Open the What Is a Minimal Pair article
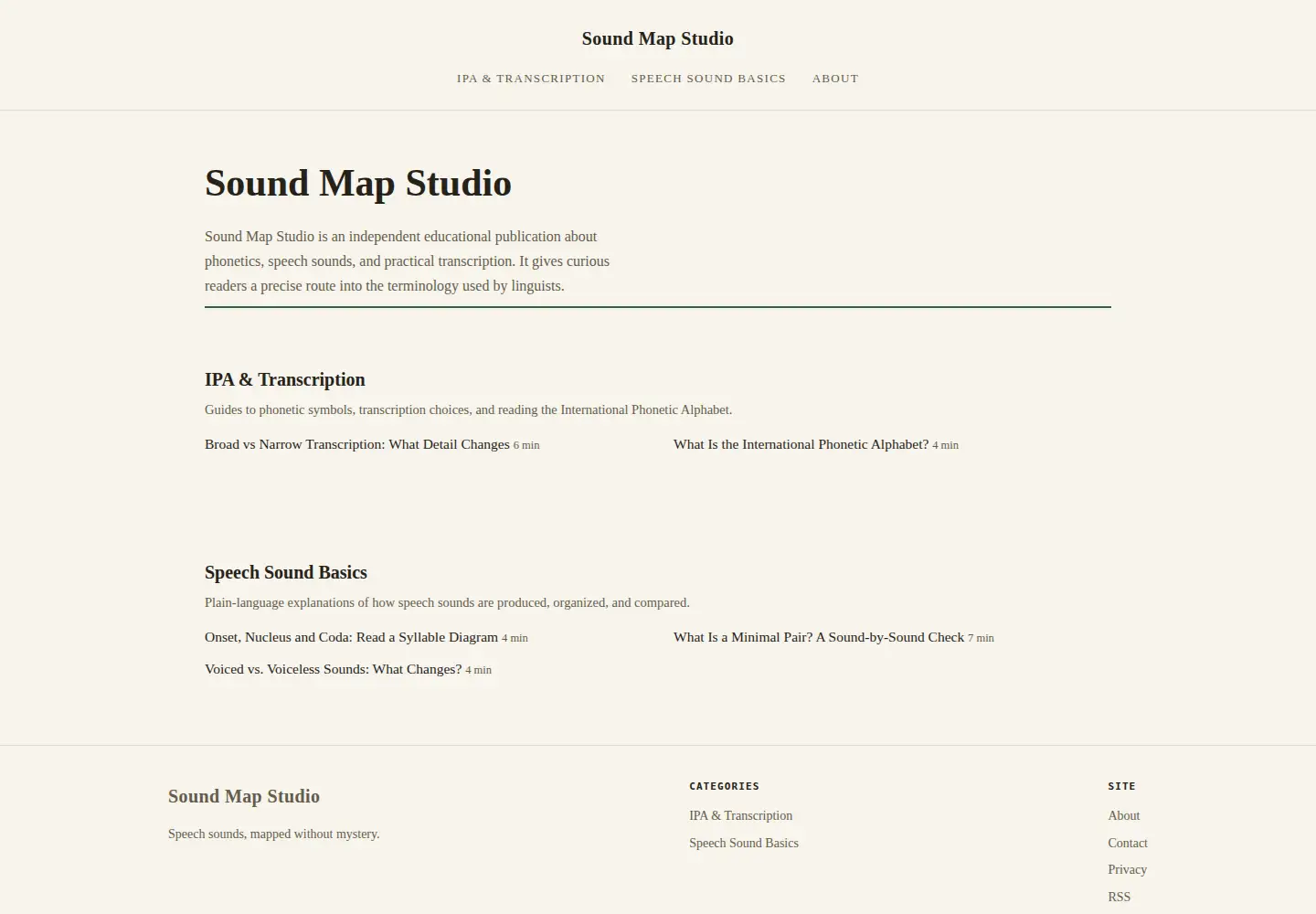The image size is (1316, 914). [819, 637]
